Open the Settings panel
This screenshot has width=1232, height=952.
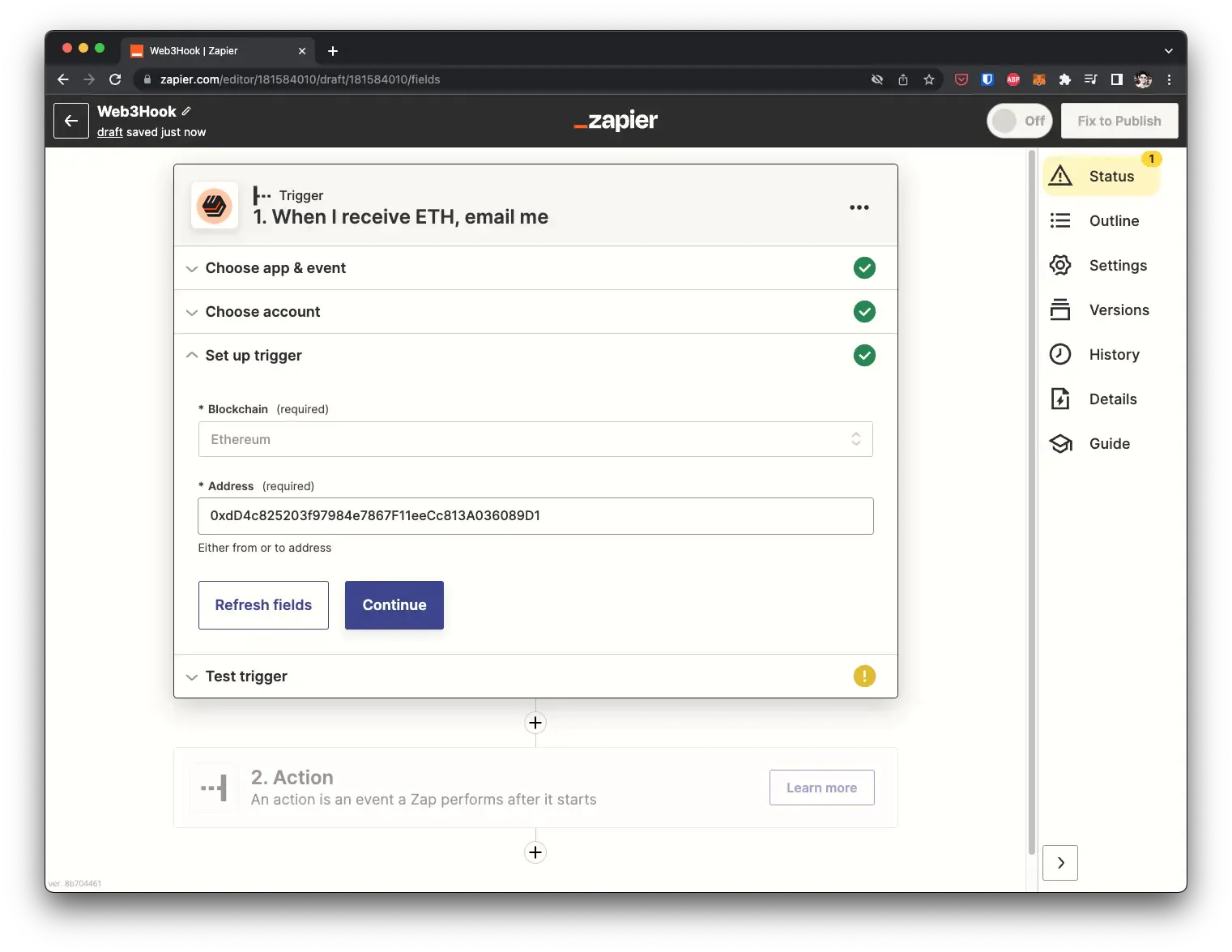tap(1102, 265)
